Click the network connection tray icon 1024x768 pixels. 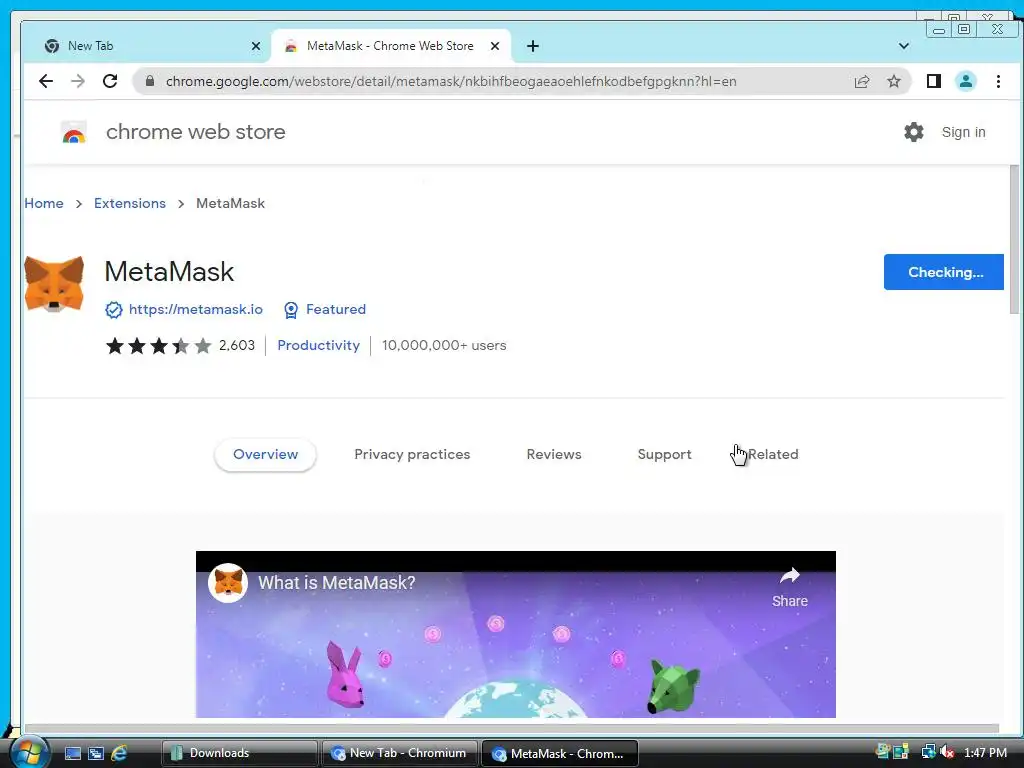pos(928,752)
